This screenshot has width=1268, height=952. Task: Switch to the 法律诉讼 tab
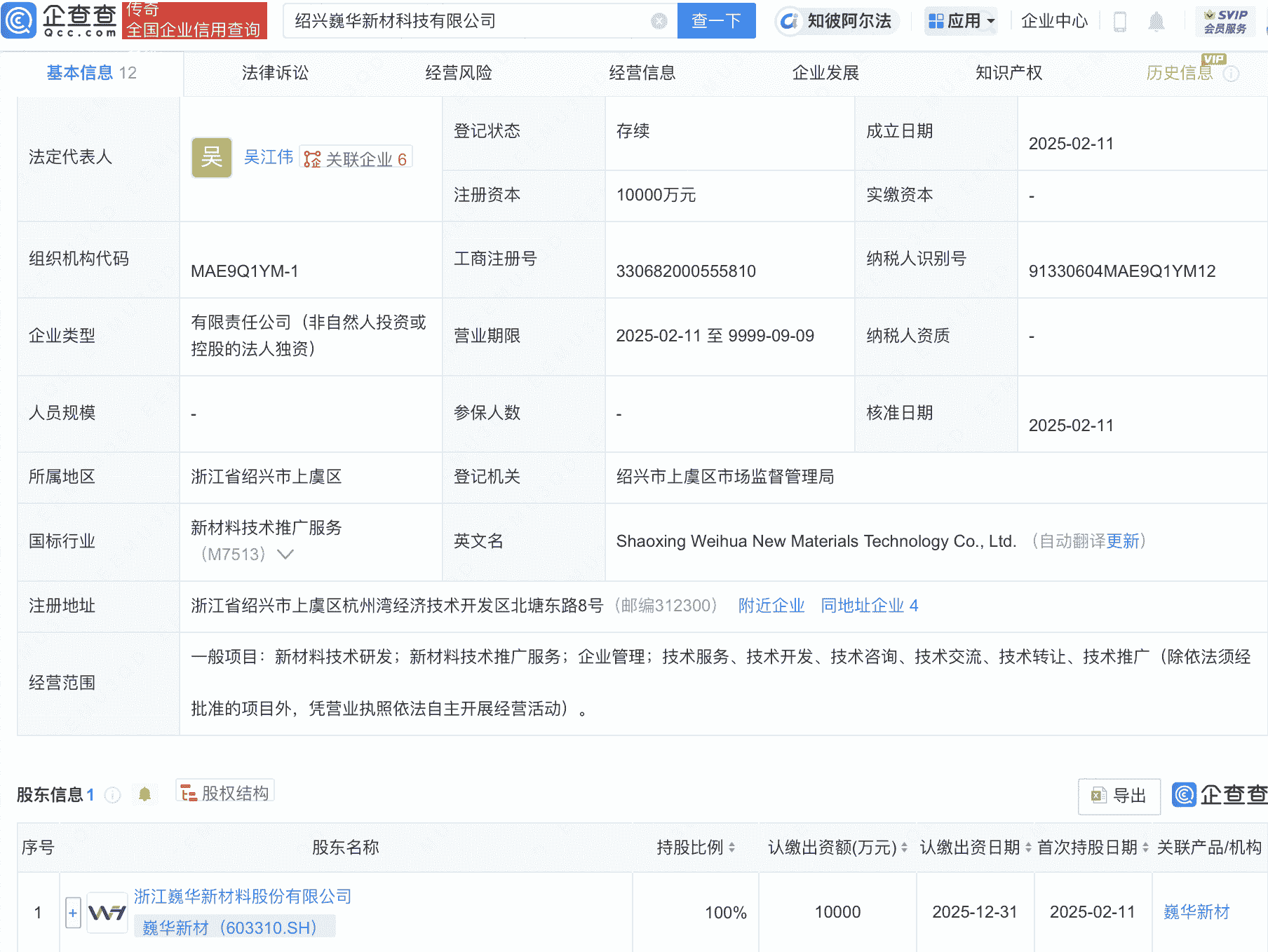(x=275, y=73)
